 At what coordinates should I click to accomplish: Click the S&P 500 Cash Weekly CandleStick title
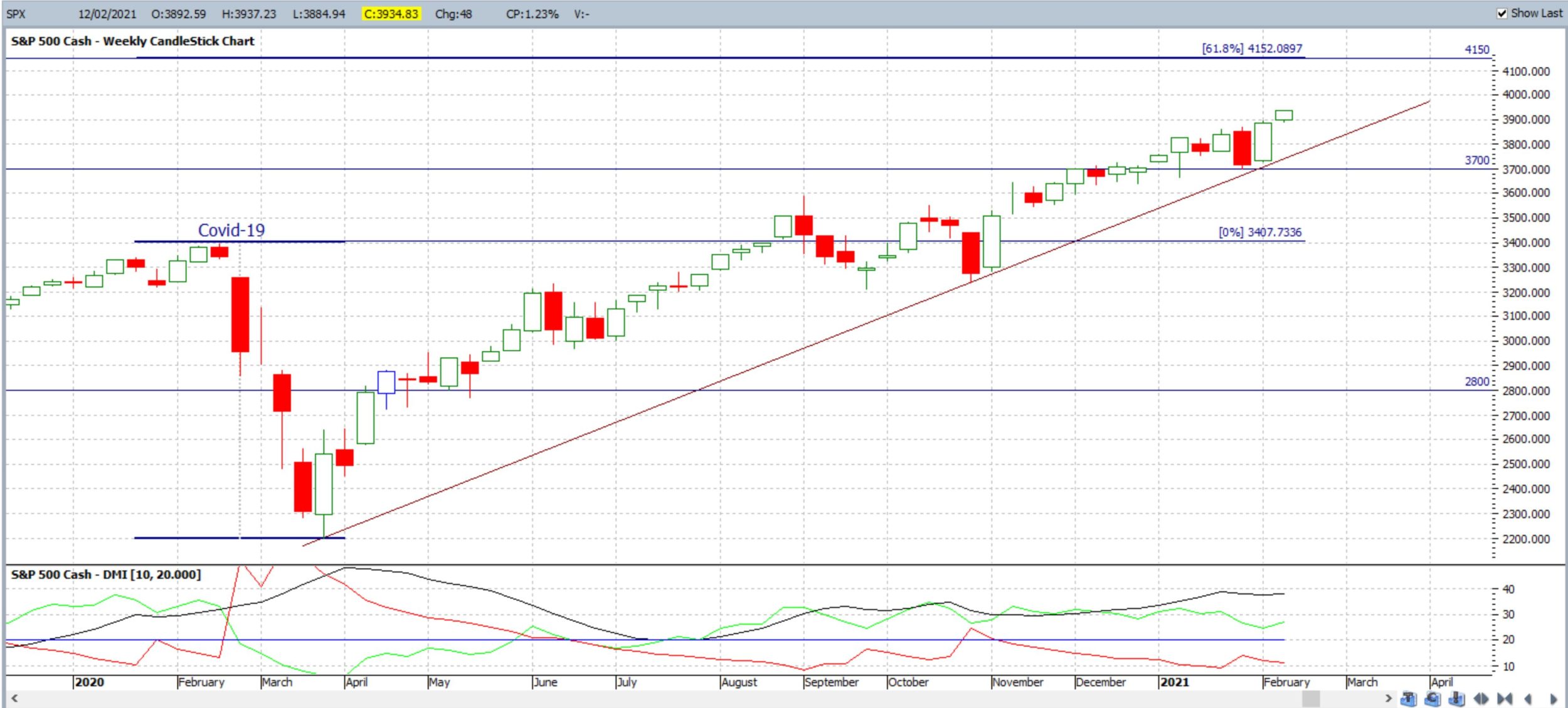tap(132, 41)
